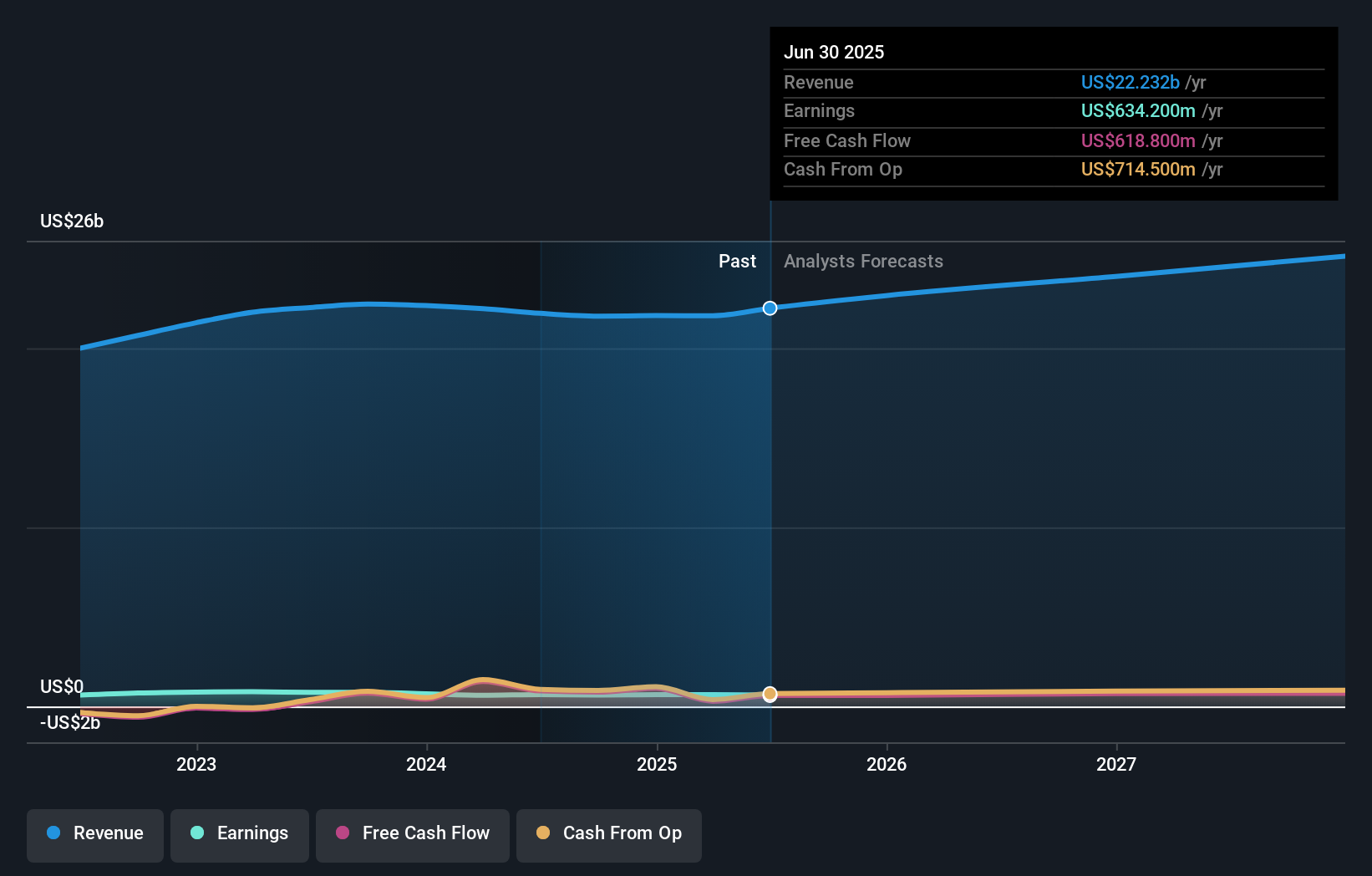The height and width of the screenshot is (876, 1372).
Task: Click the US$26b y-axis label
Action: 72,221
